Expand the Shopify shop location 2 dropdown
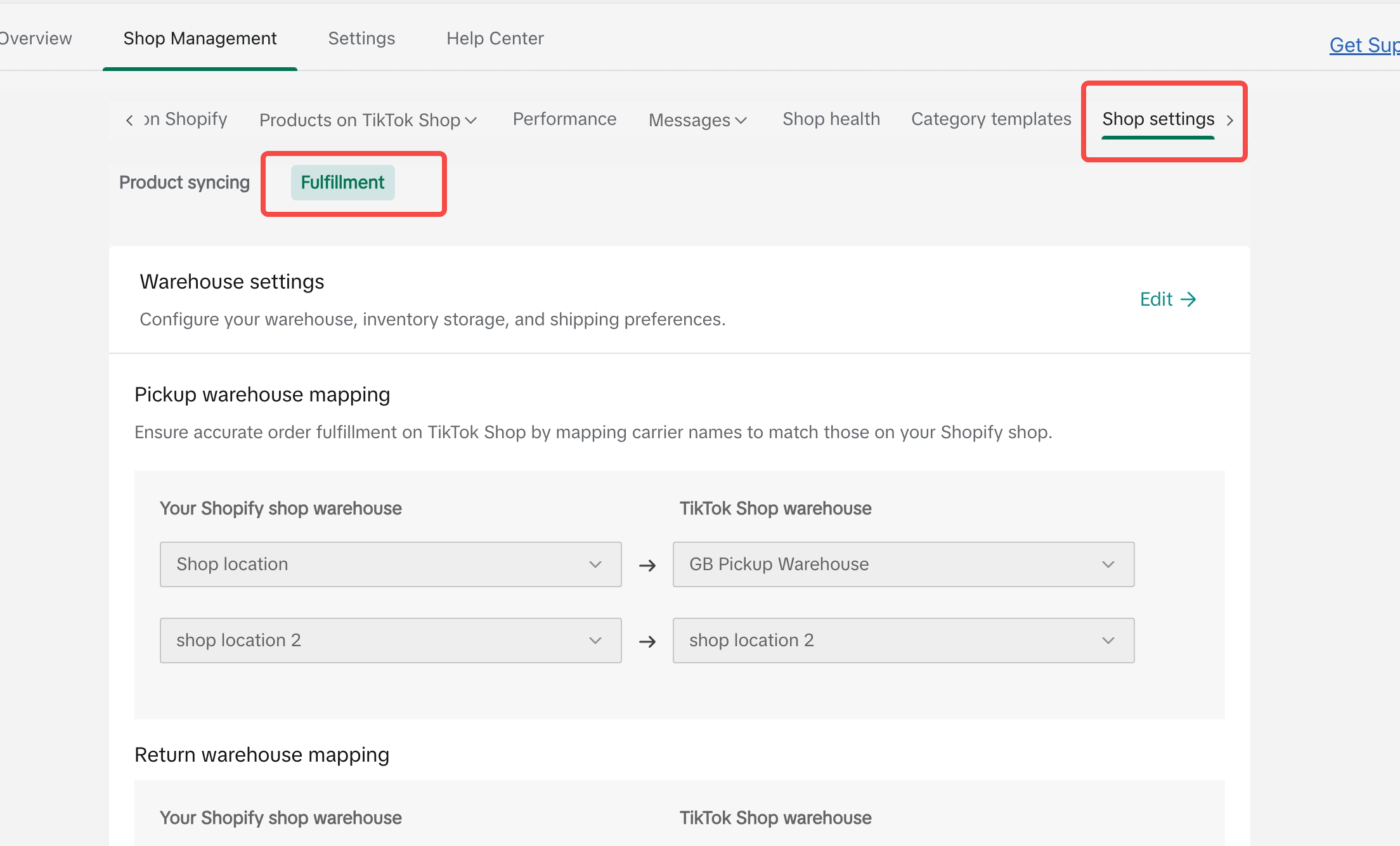The image size is (1400, 846). 390,641
